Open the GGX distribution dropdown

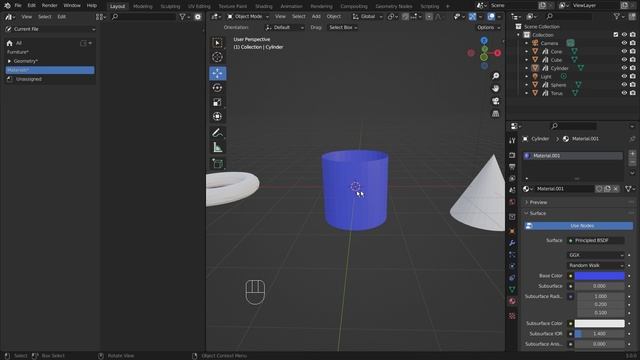596,255
